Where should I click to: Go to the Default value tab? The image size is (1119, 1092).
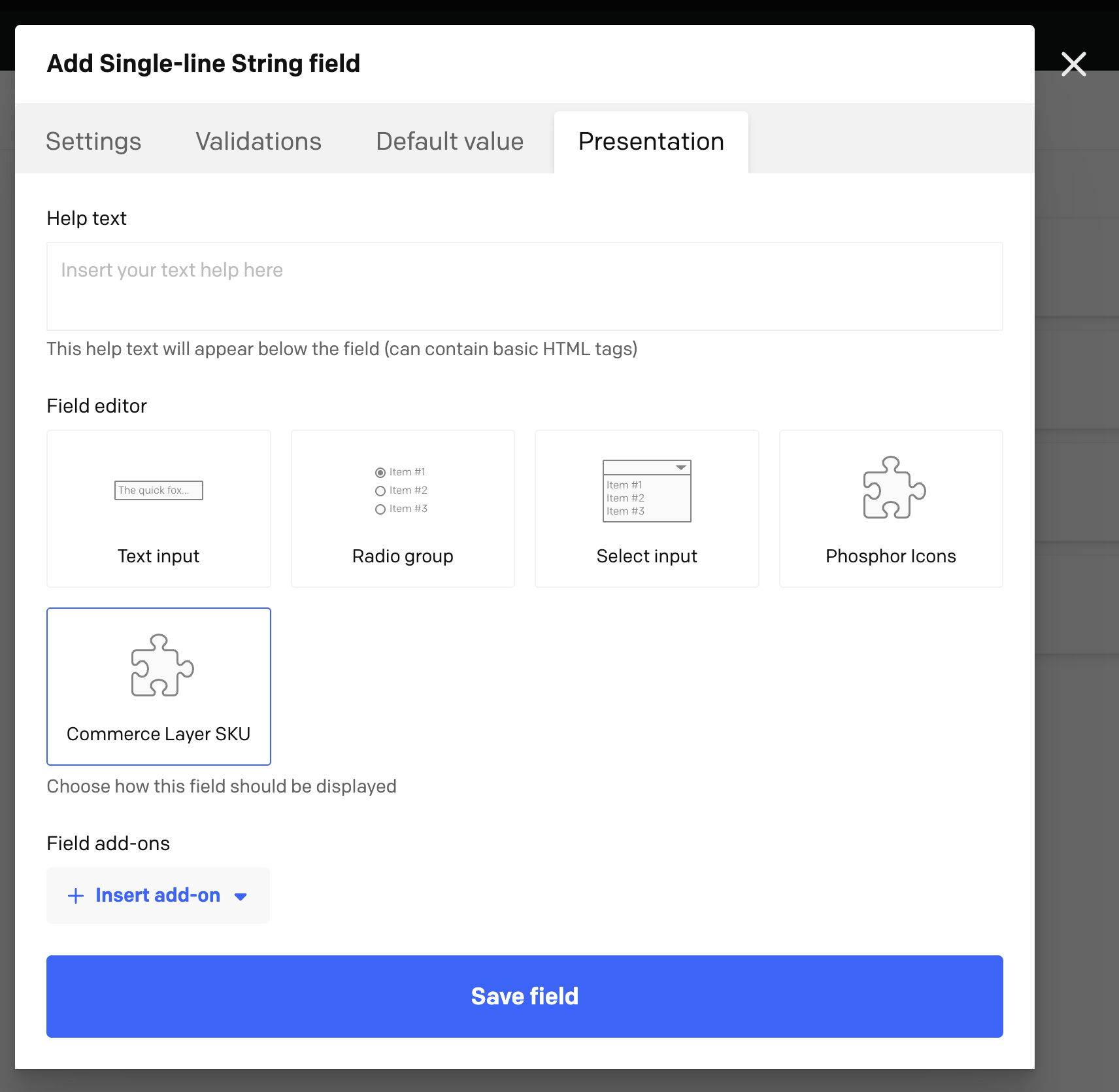(x=450, y=141)
